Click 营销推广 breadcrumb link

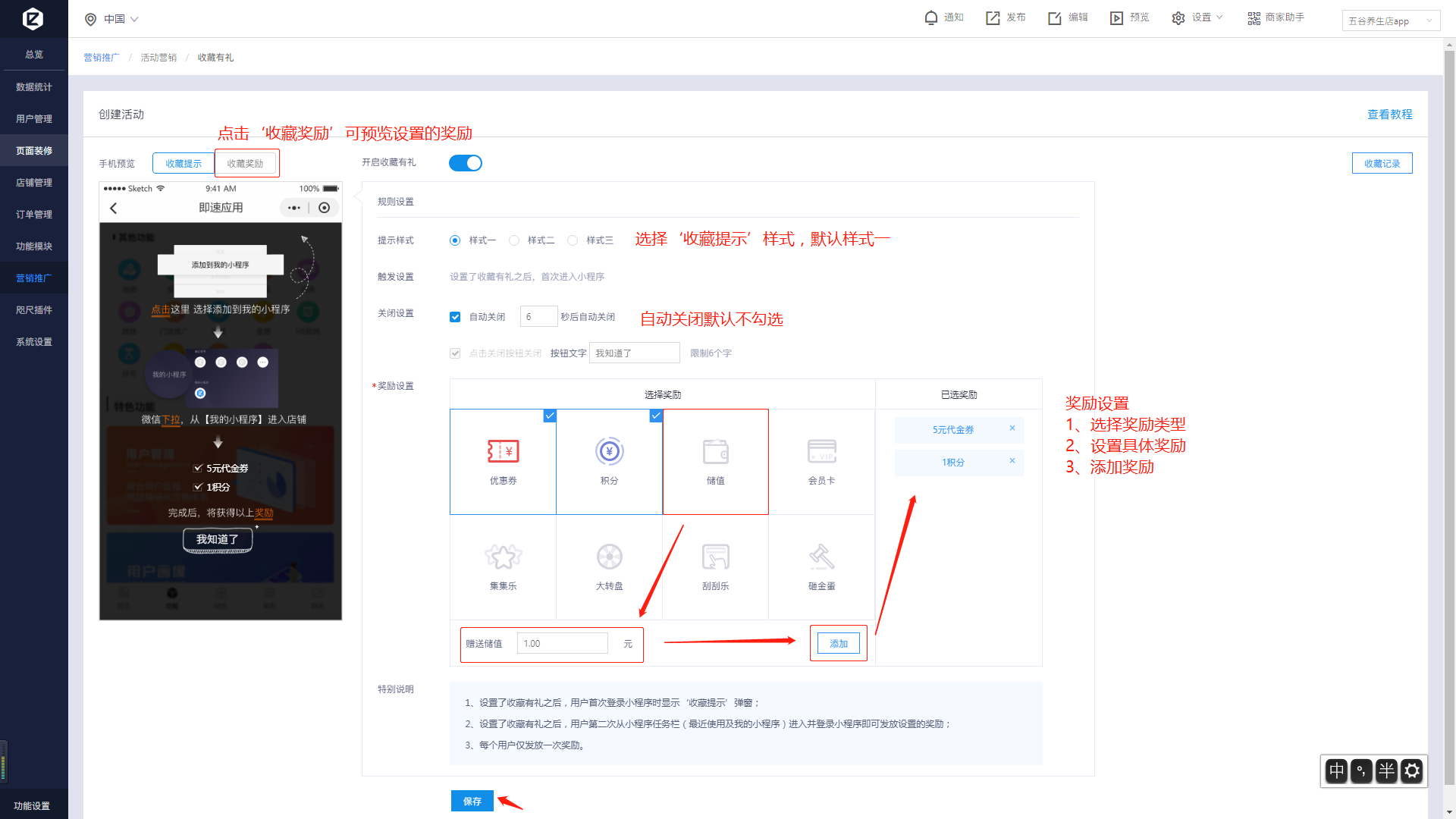coord(102,58)
